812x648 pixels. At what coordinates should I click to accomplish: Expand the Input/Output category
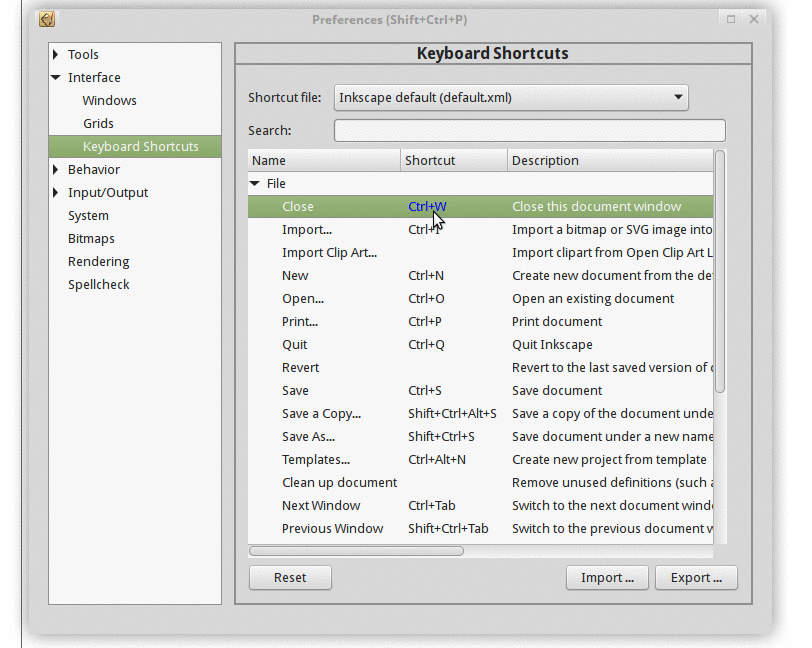click(57, 193)
